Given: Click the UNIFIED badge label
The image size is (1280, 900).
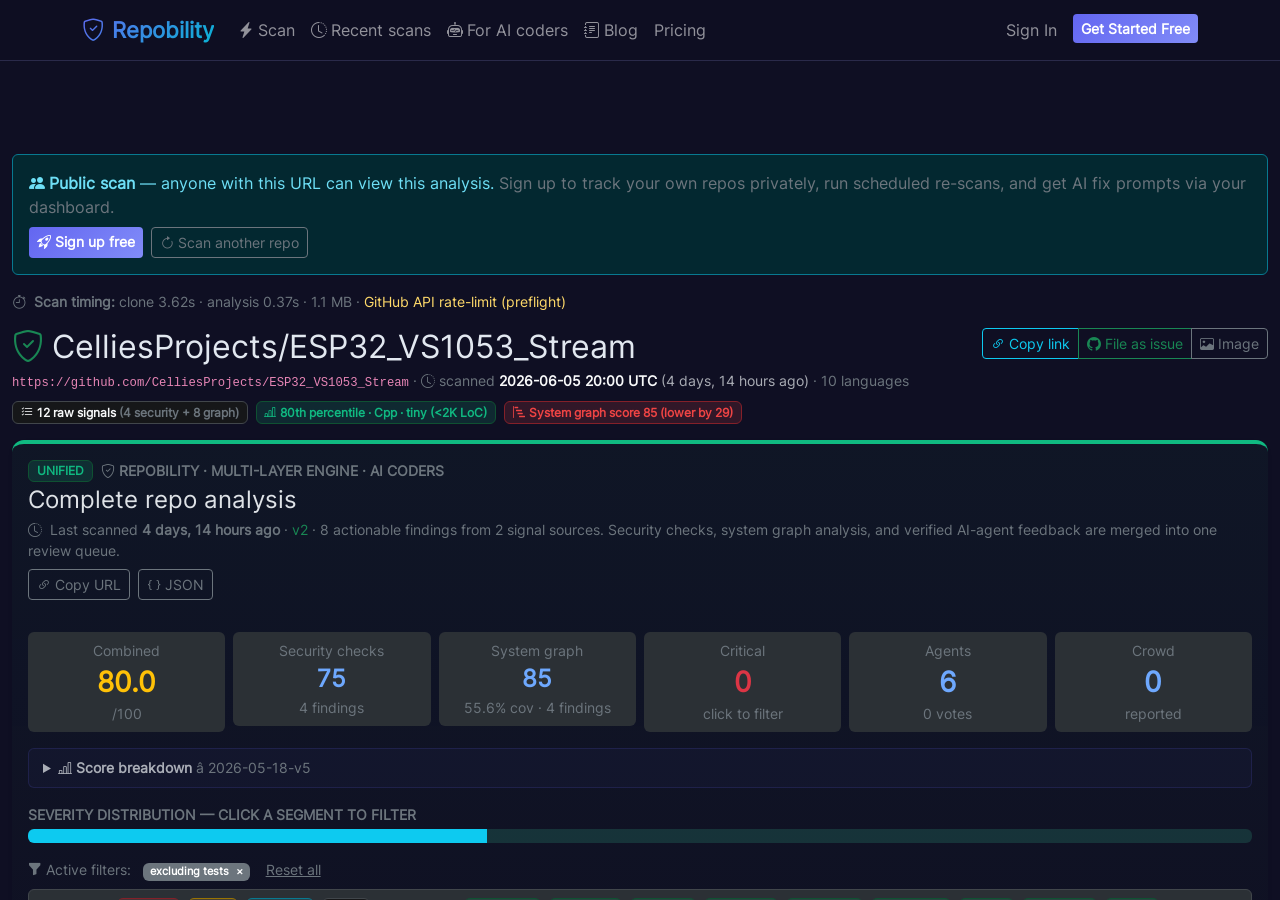Looking at the screenshot, I should (x=60, y=471).
